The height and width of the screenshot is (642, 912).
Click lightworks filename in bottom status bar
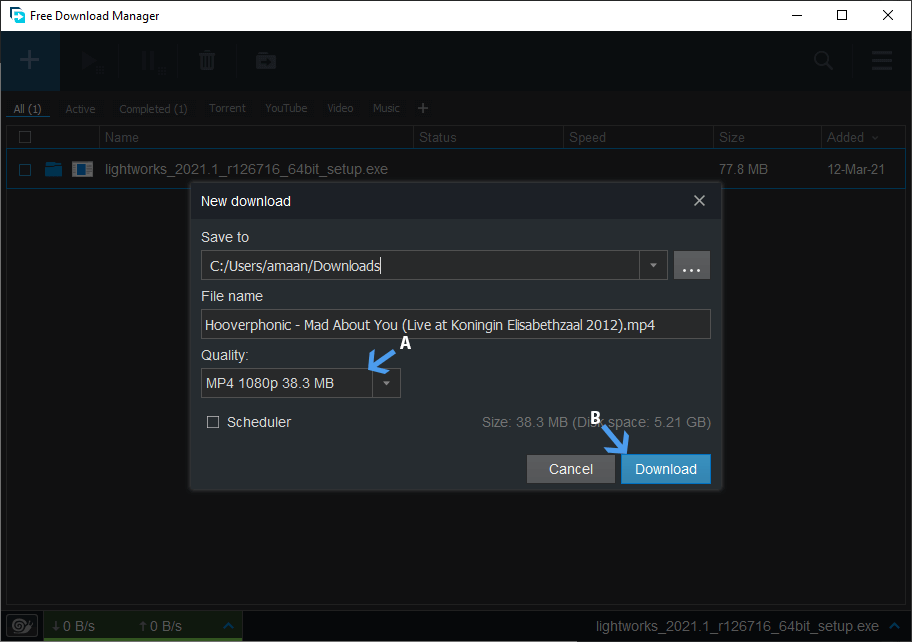point(737,626)
